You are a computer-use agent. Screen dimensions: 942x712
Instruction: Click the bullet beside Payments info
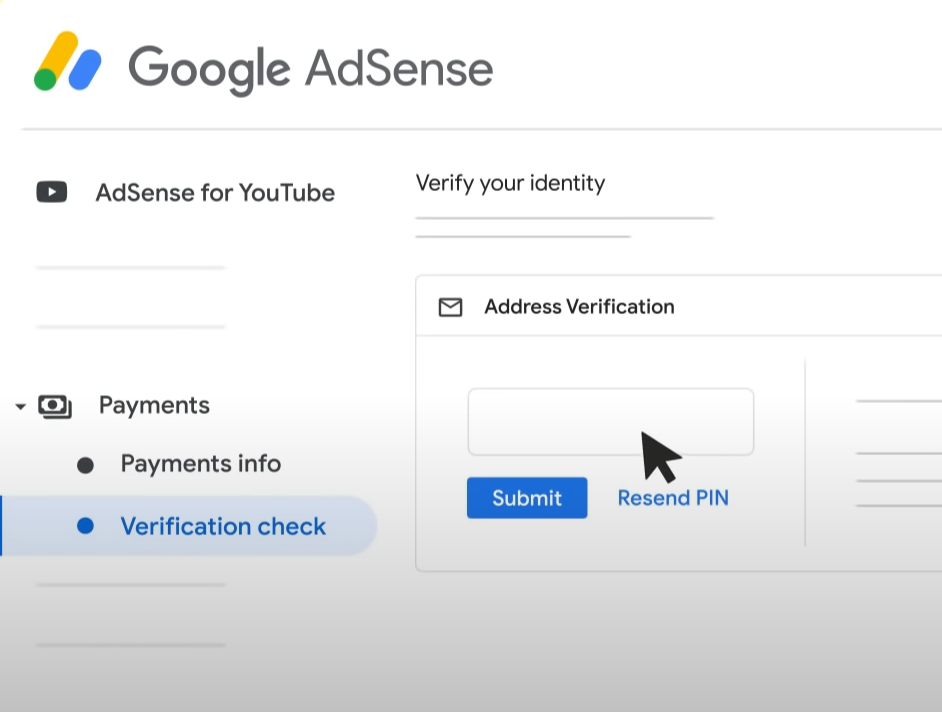click(x=85, y=465)
